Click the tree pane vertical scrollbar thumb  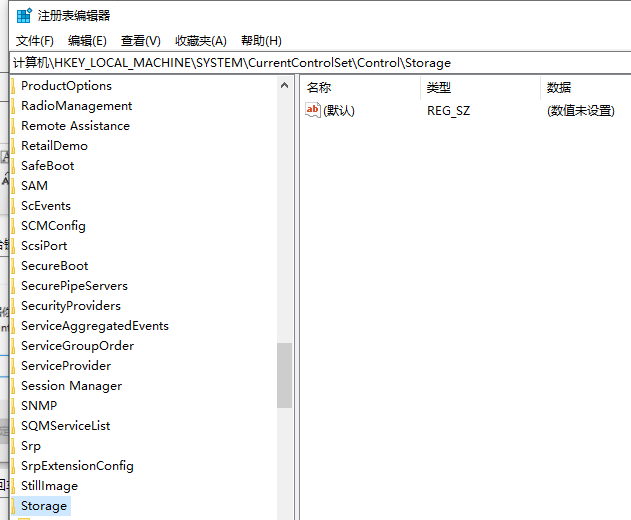[285, 375]
